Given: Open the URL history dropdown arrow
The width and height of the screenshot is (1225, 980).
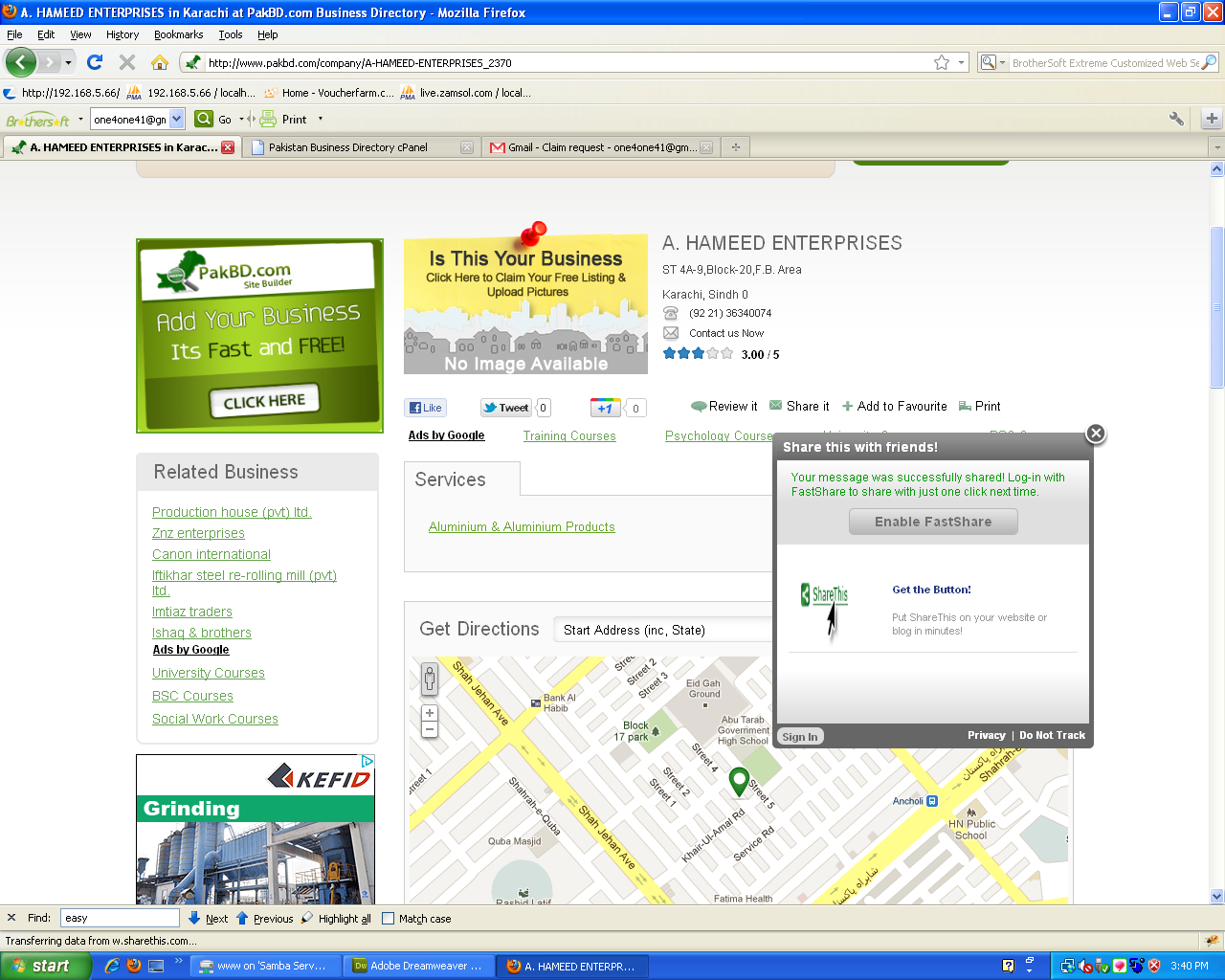Looking at the screenshot, I should 961,62.
